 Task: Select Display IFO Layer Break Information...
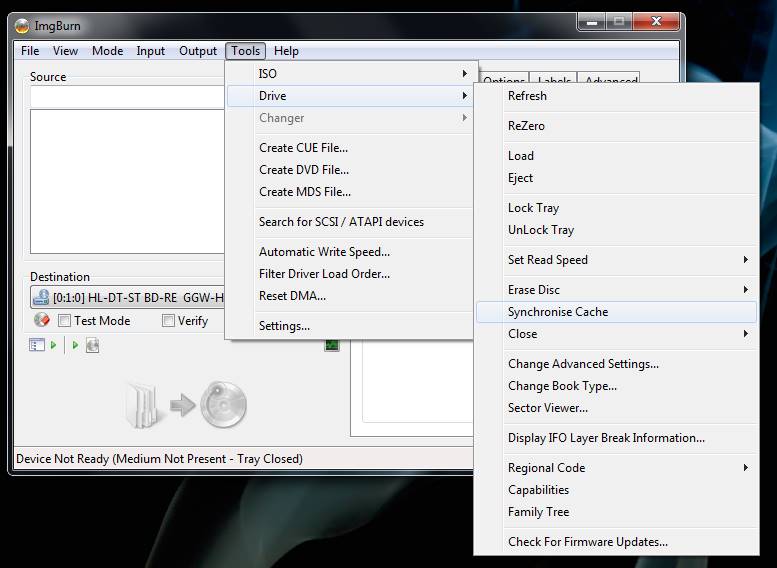(x=616, y=438)
